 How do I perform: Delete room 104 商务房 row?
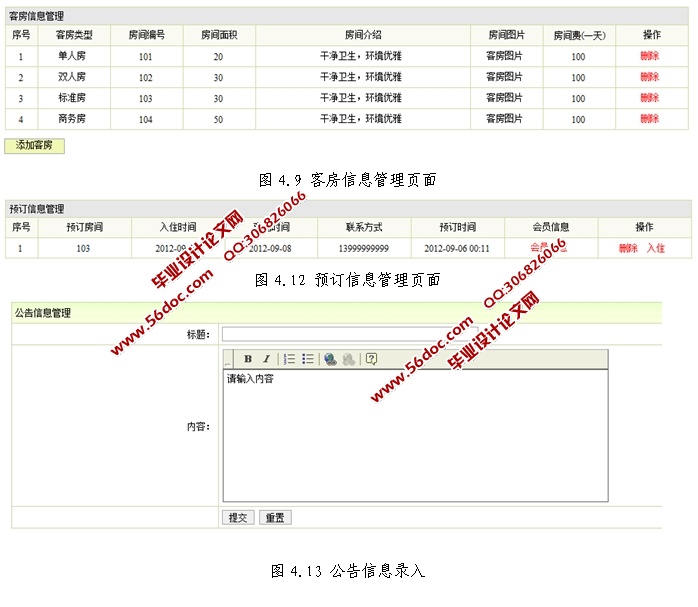coord(649,119)
